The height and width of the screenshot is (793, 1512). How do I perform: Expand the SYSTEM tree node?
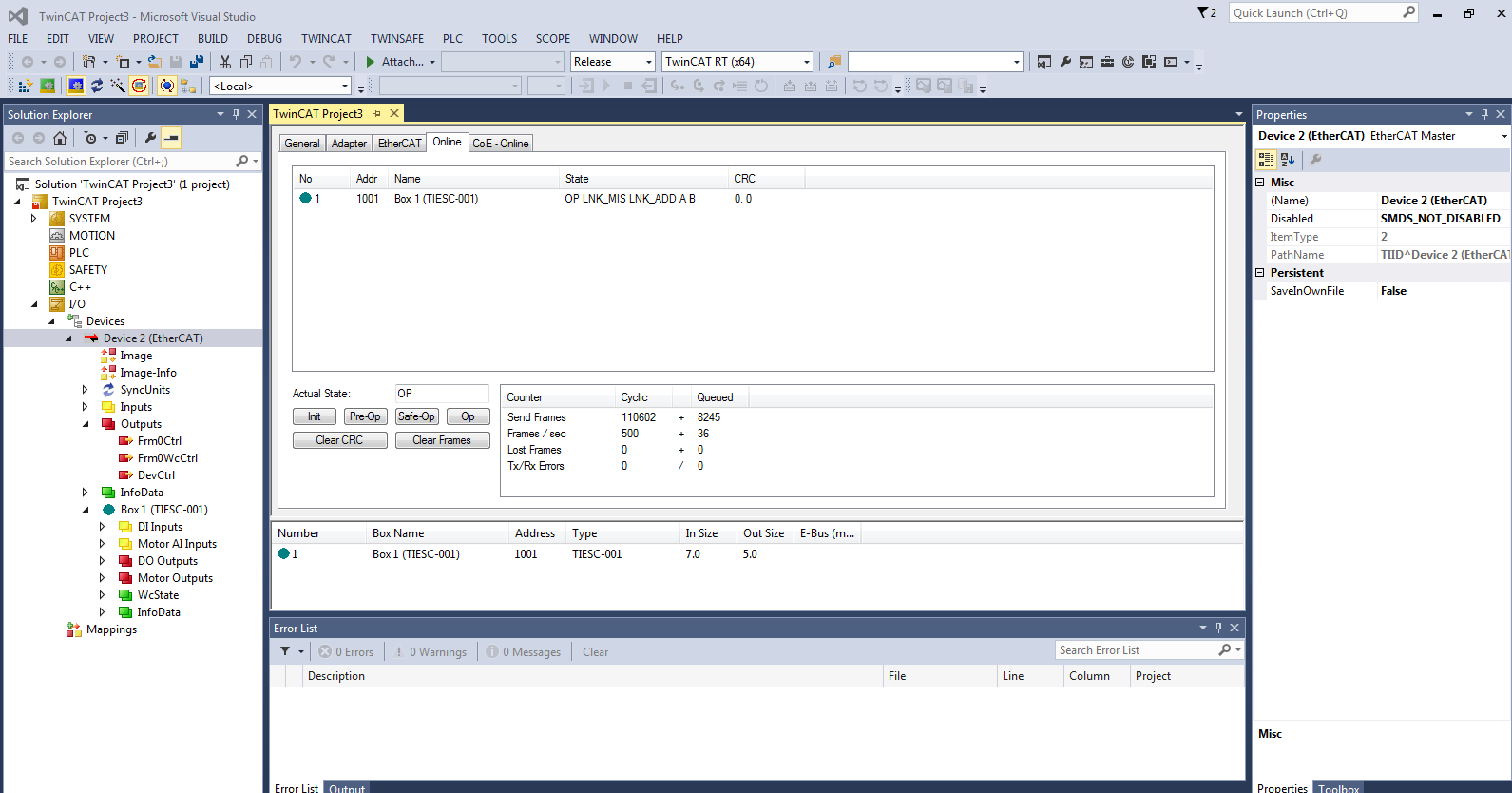(x=33, y=219)
